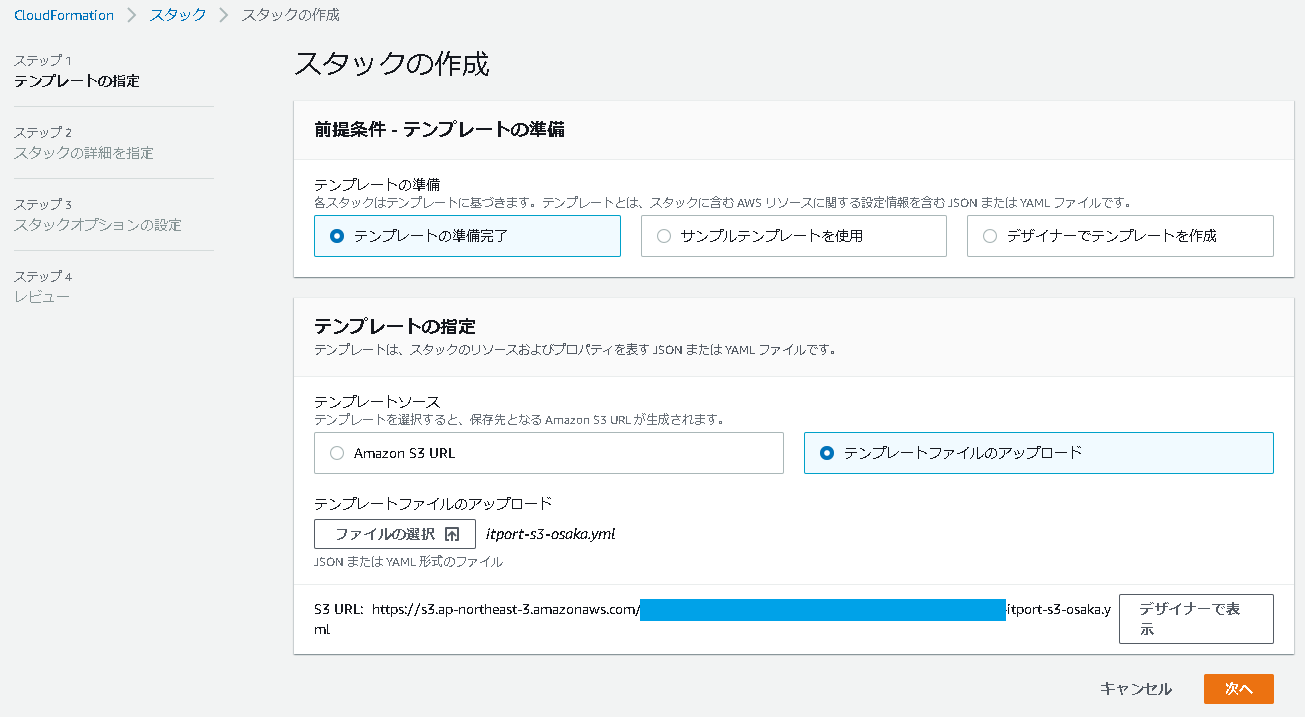The image size is (1305, 717).
Task: Choose デザイナーでテンプレートを作成 radio option
Action: tap(1120, 236)
